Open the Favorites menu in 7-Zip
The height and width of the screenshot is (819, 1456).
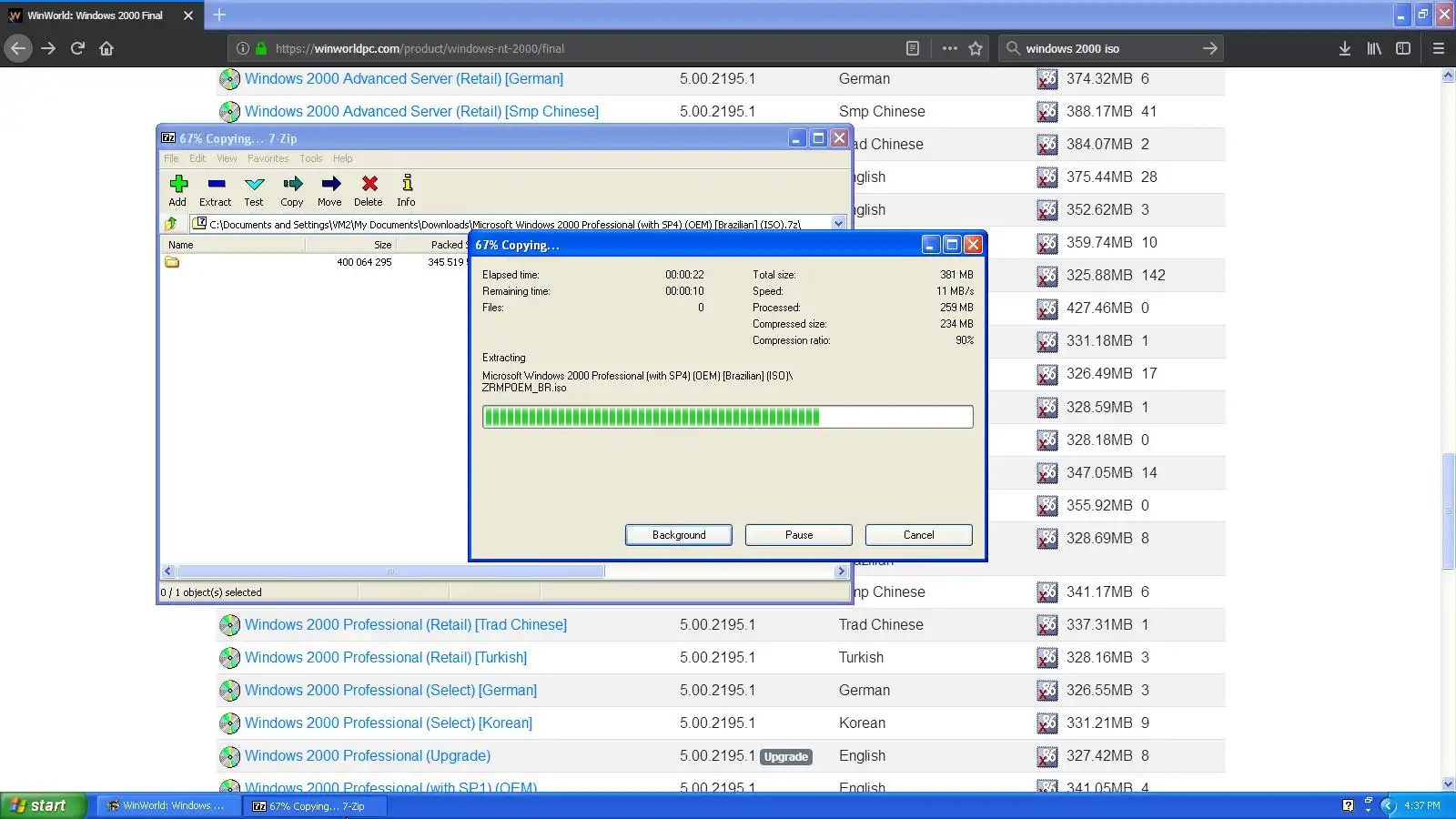click(268, 158)
